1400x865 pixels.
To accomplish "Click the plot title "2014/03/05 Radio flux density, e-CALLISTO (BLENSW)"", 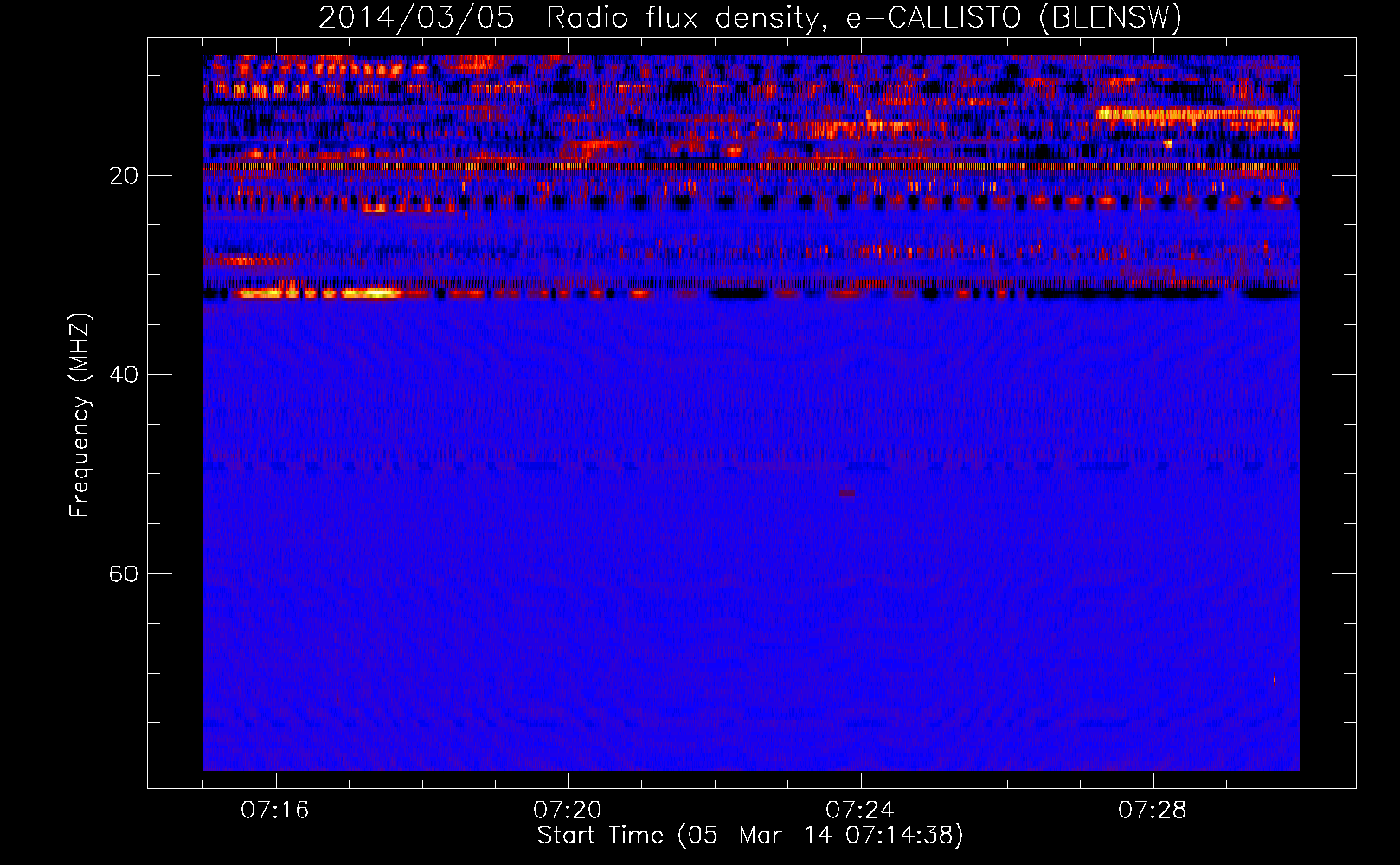I will (750, 17).
